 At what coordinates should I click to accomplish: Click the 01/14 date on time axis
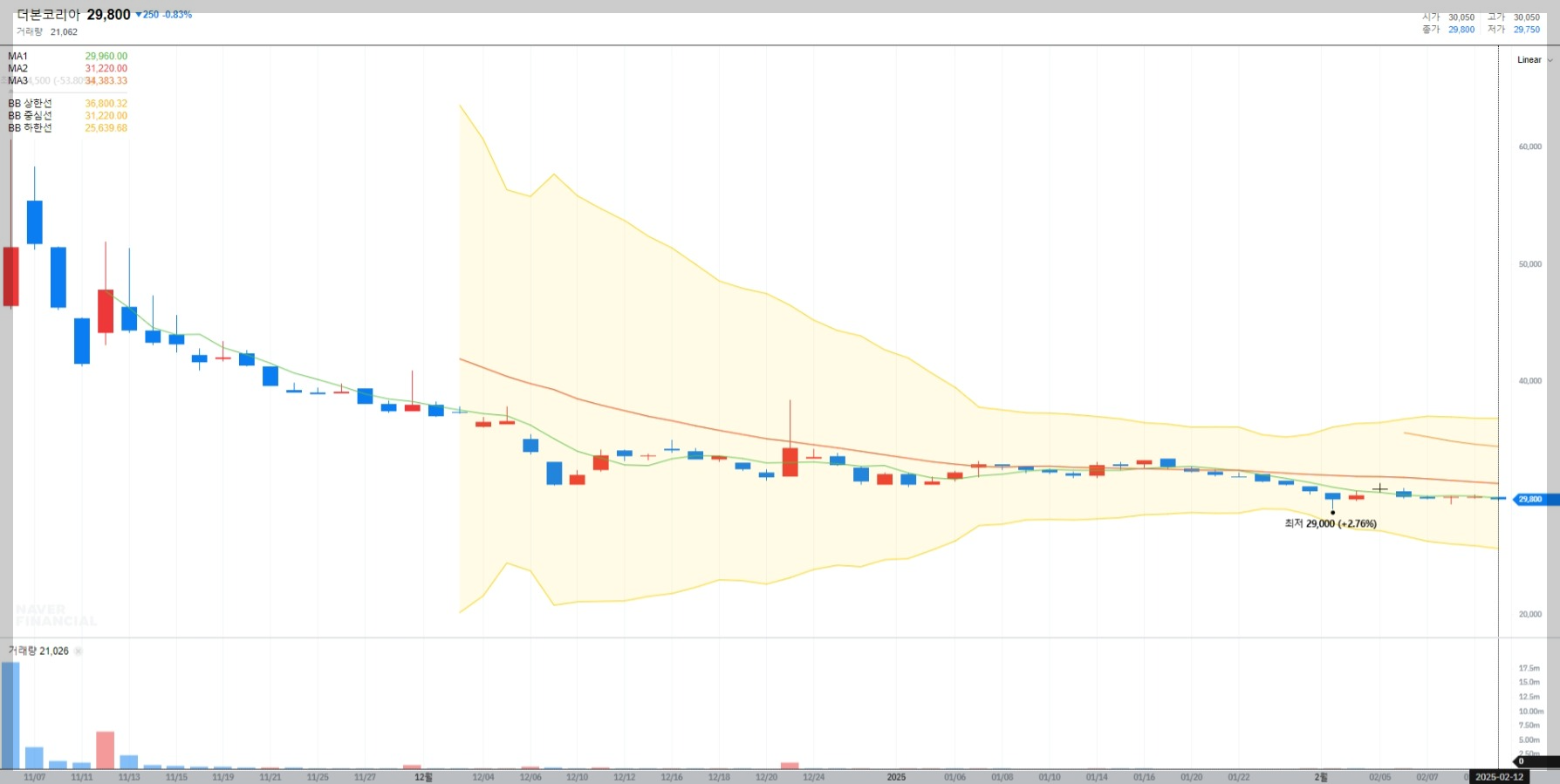(1097, 777)
